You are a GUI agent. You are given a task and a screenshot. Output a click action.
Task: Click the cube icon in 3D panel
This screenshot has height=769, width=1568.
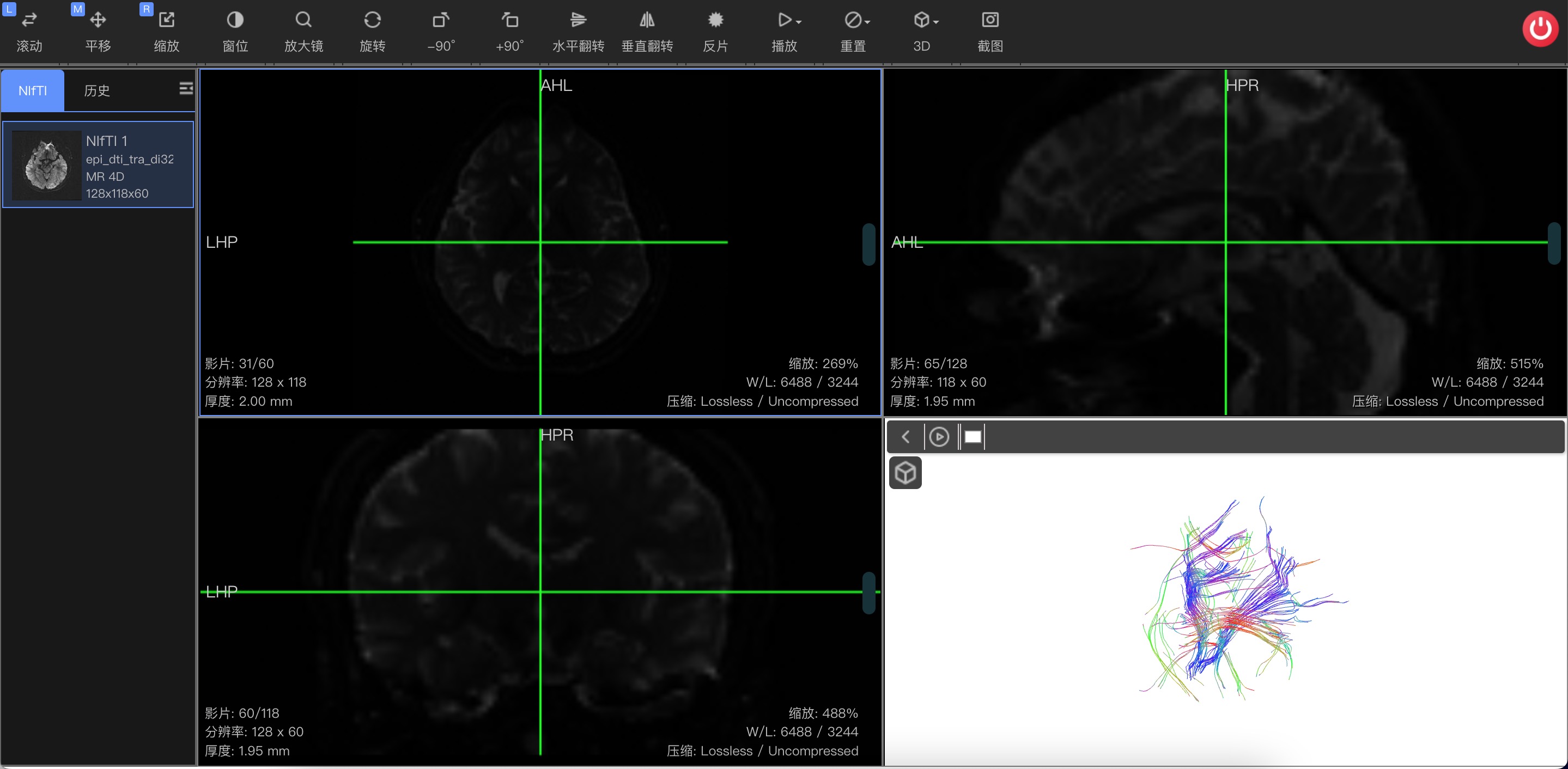pyautogui.click(x=905, y=473)
